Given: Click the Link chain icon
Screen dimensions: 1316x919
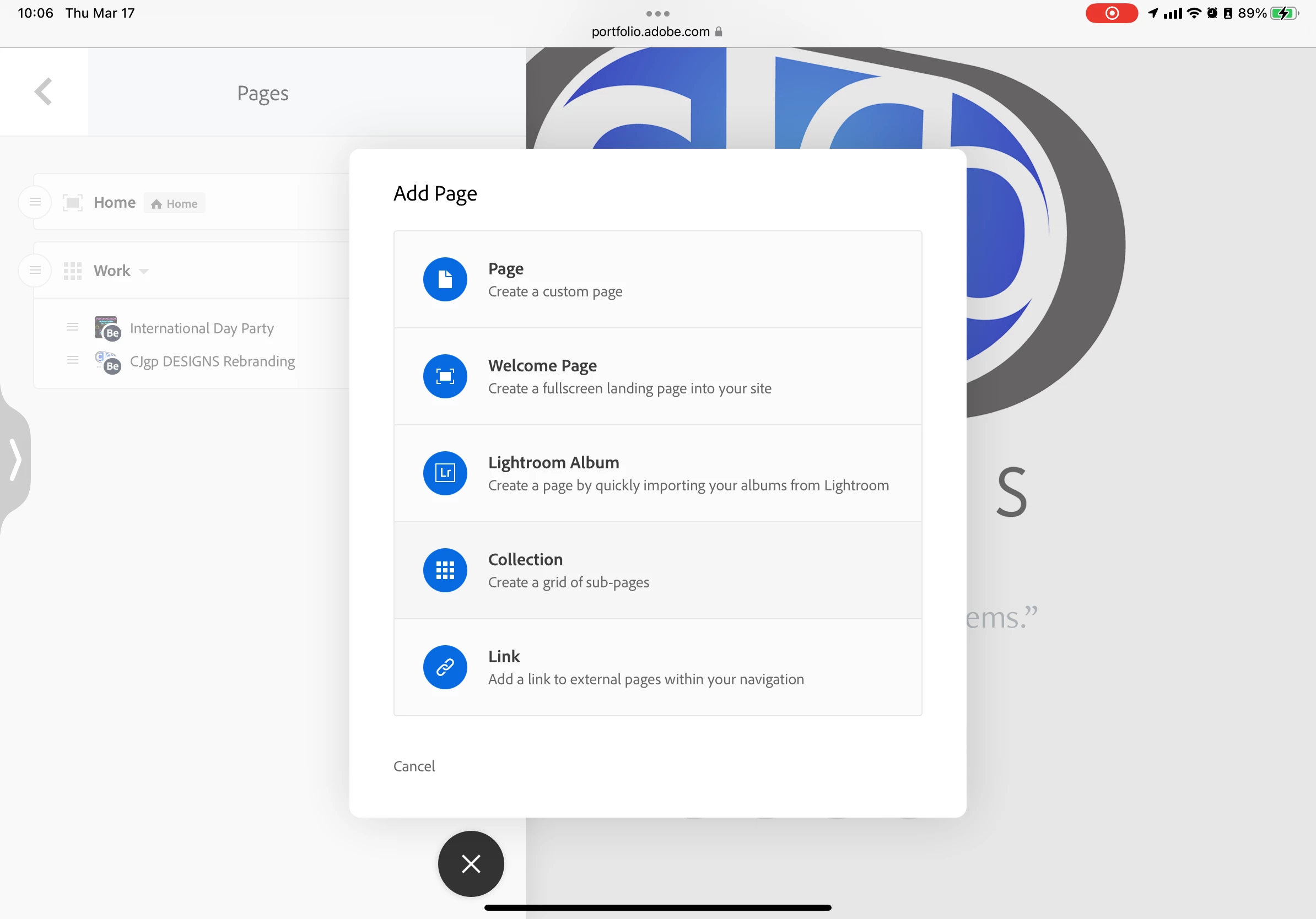Looking at the screenshot, I should coord(445,666).
